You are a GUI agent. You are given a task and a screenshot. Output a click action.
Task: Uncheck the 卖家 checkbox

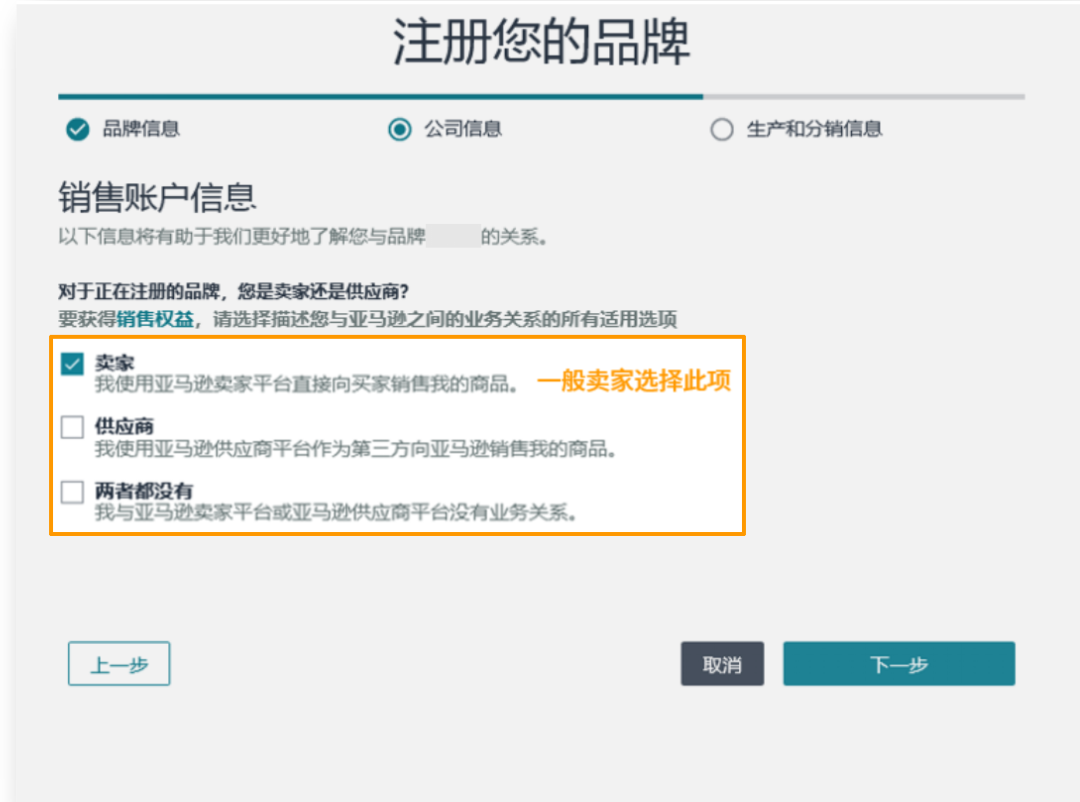pos(70,365)
